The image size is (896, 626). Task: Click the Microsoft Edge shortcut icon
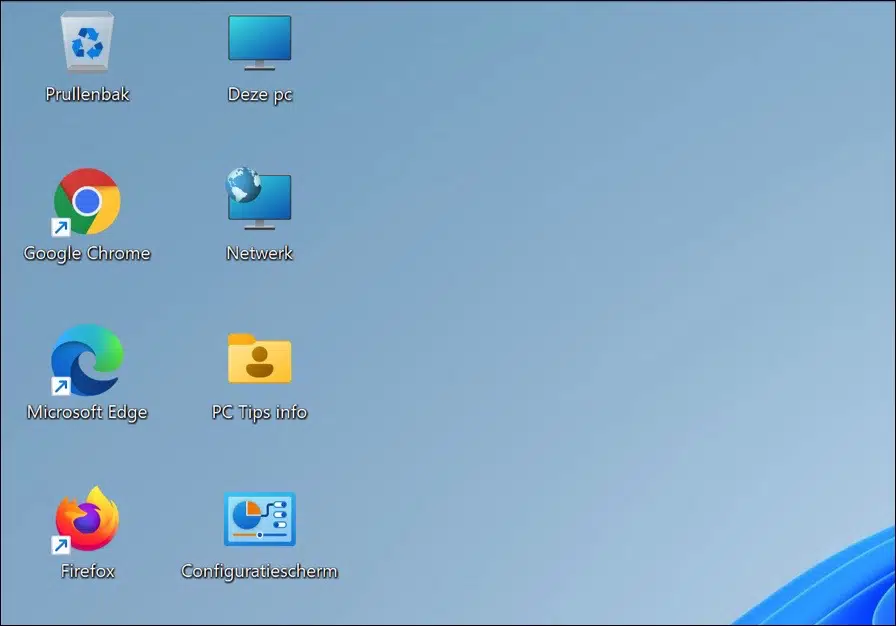click(x=87, y=360)
